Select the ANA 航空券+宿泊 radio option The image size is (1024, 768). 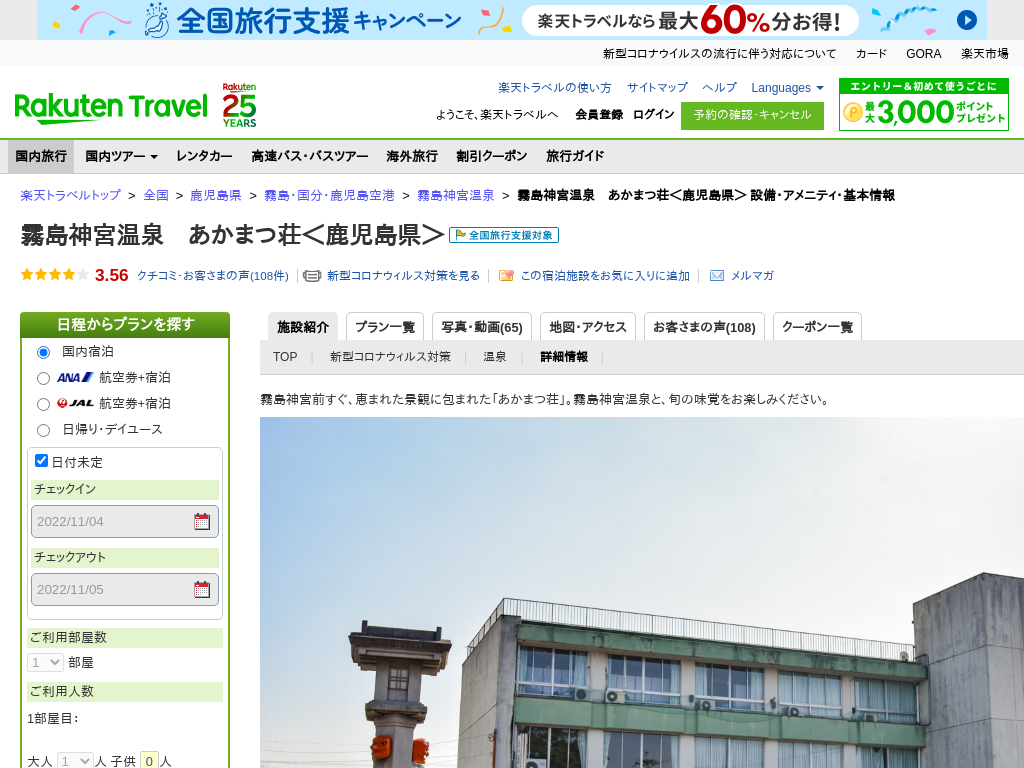[44, 378]
